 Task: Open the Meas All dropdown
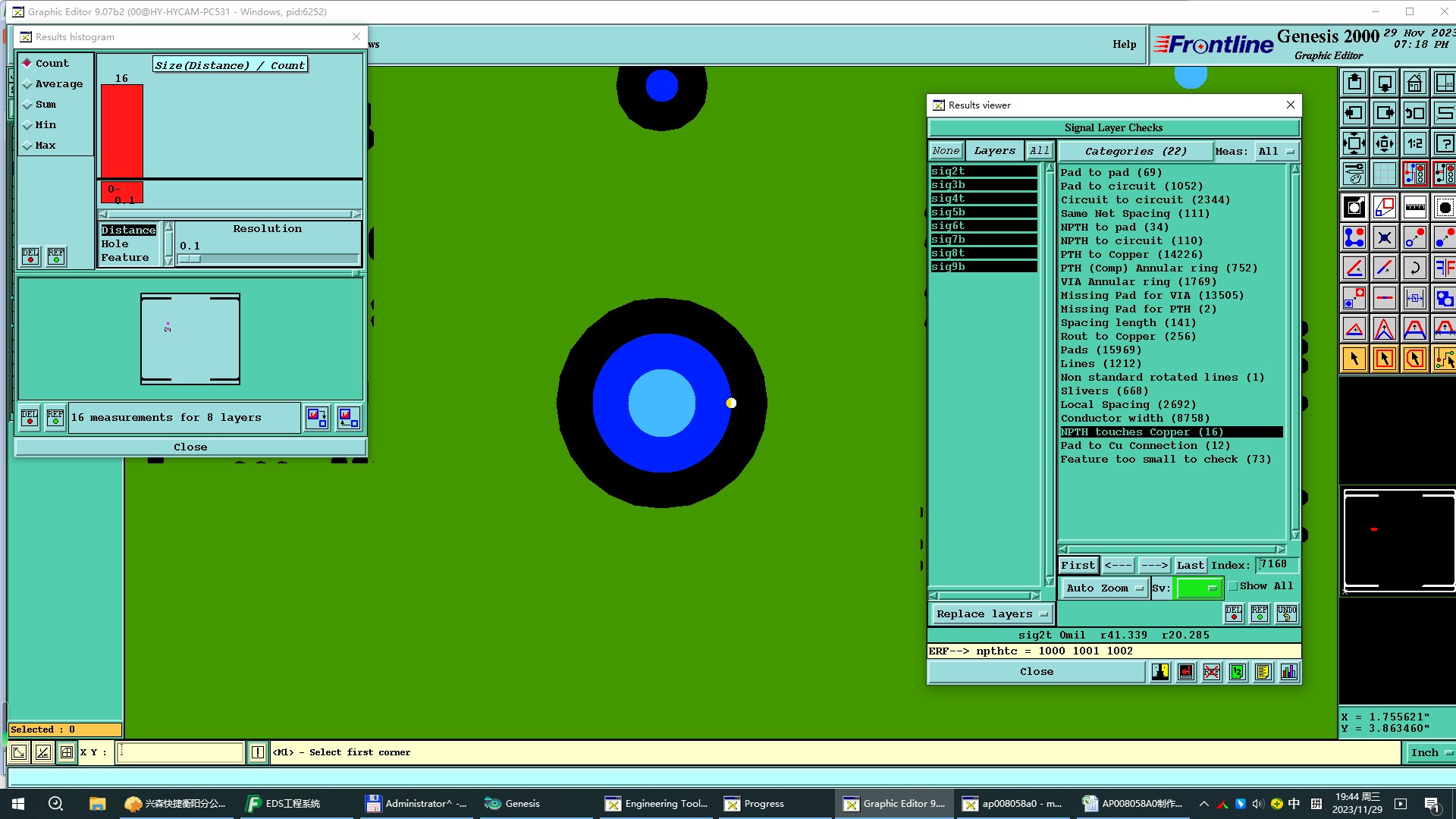click(x=1276, y=152)
